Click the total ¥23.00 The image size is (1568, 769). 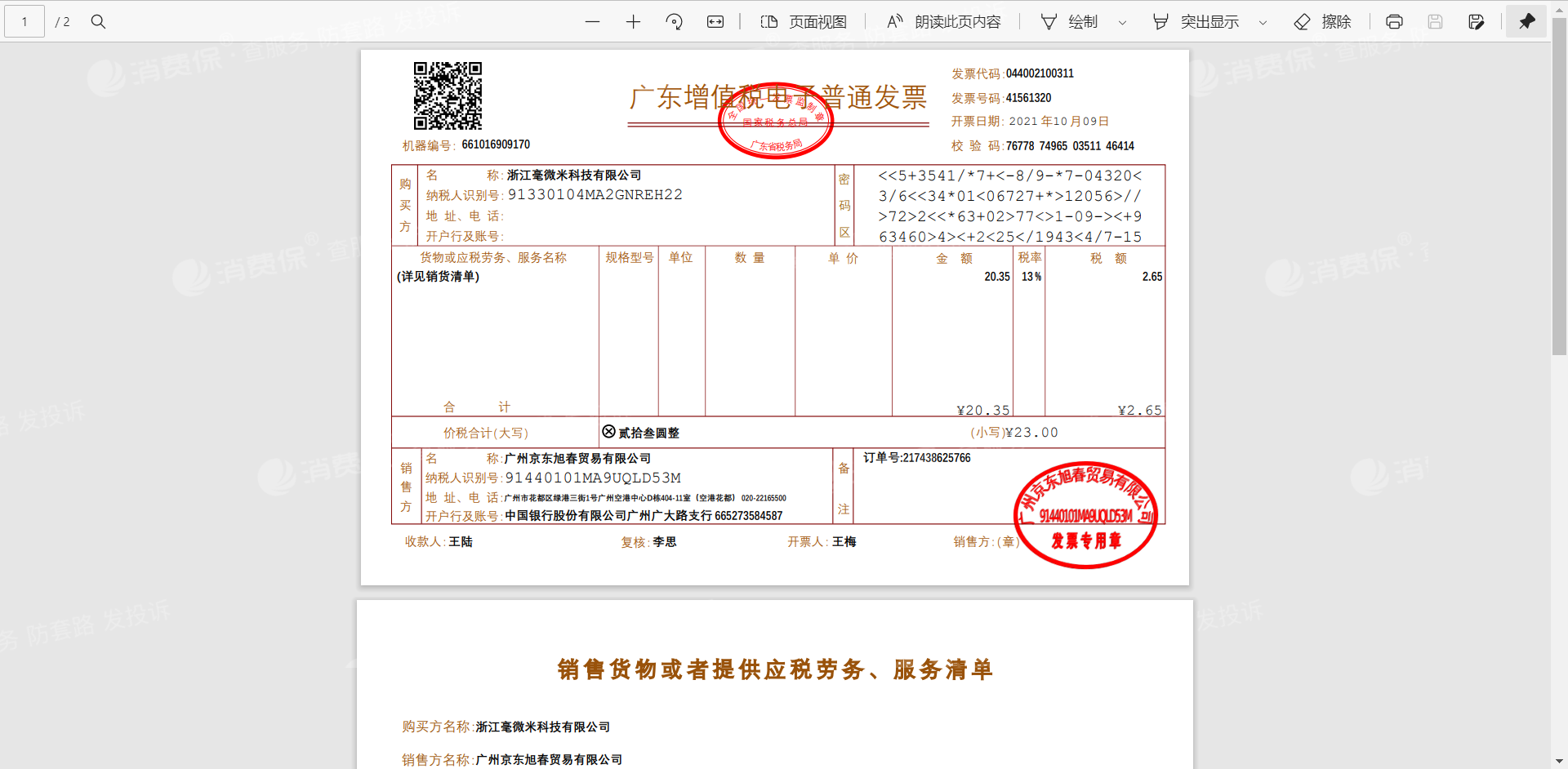click(x=1031, y=433)
